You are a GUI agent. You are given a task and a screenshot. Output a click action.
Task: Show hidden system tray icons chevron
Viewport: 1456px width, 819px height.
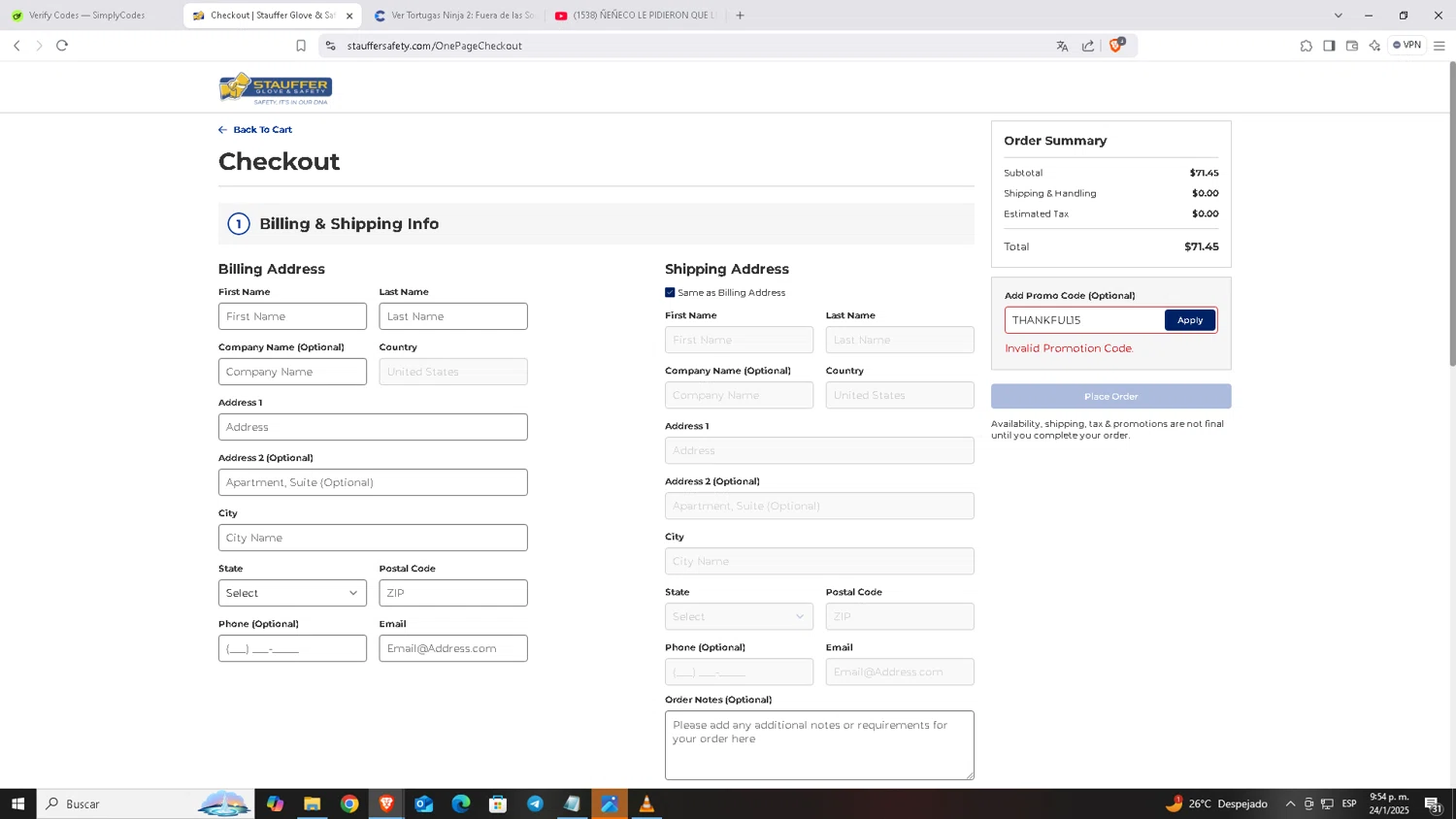(x=1290, y=803)
